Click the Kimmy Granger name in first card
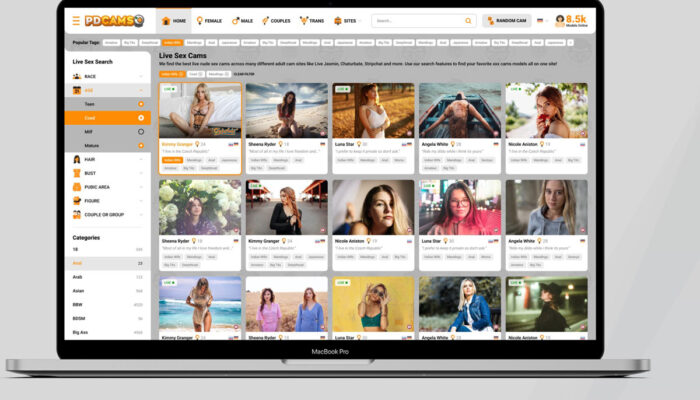Viewport: 700px width, 400px height. 177,144
